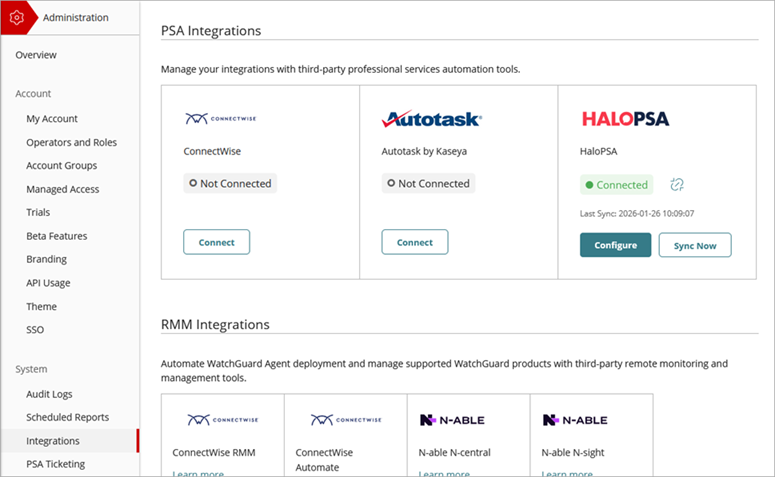The image size is (775, 478).
Task: Click the N-able N-sight name
Action: [573, 453]
